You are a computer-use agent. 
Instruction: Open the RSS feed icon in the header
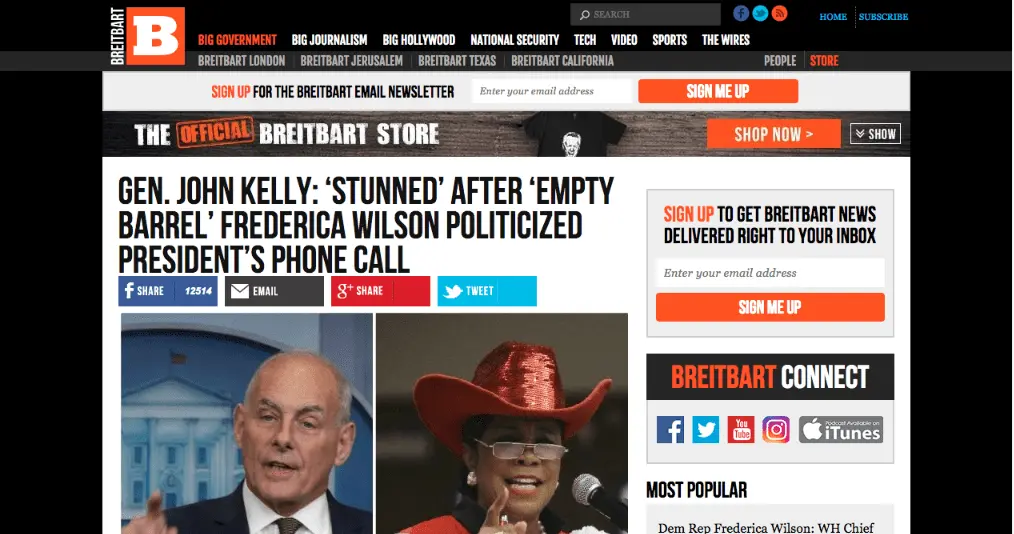780,14
